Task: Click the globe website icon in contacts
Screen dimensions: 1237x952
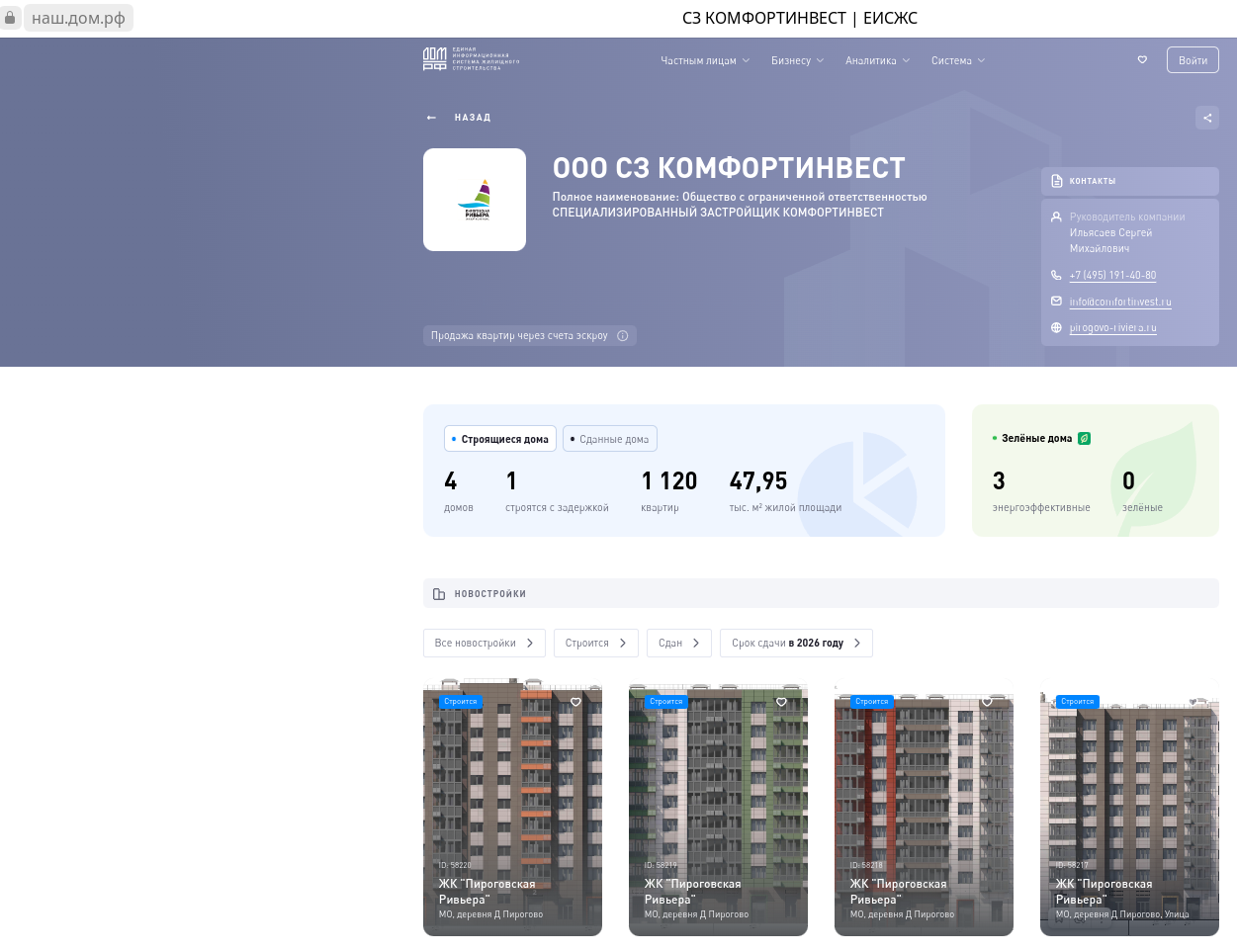Action: [1056, 328]
